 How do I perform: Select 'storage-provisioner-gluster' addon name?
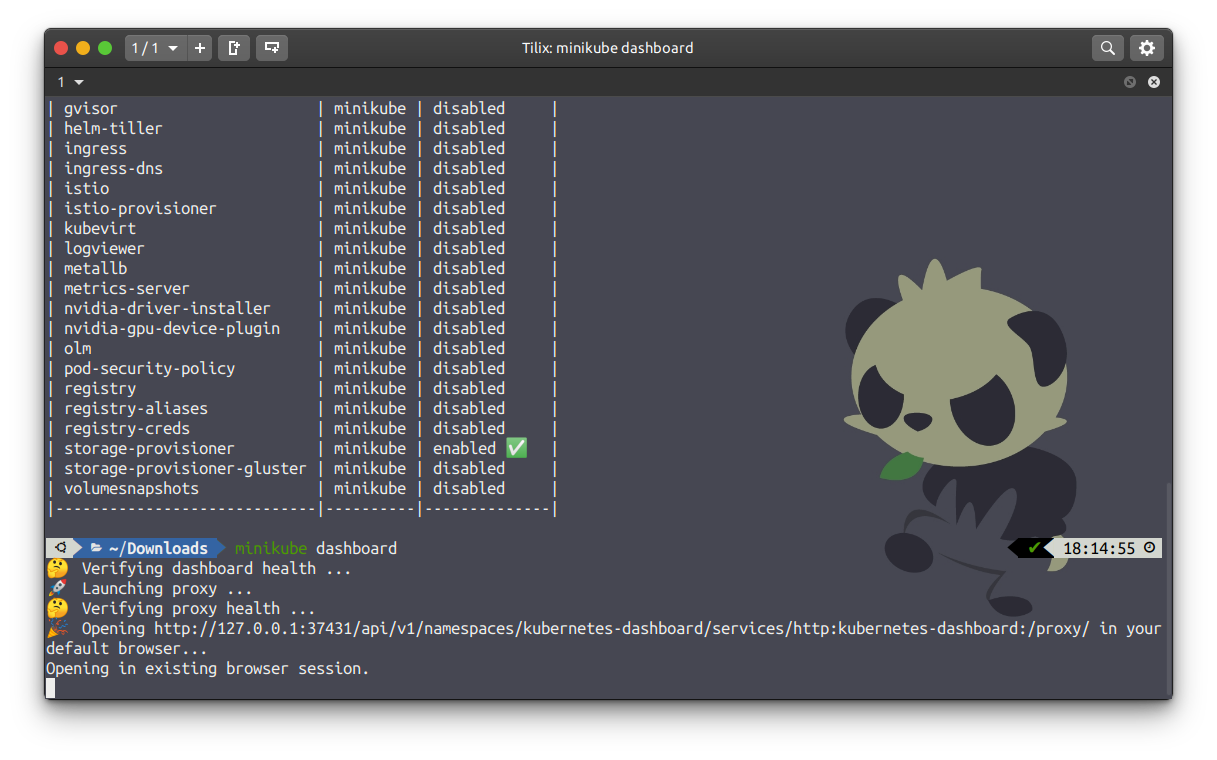click(x=185, y=468)
